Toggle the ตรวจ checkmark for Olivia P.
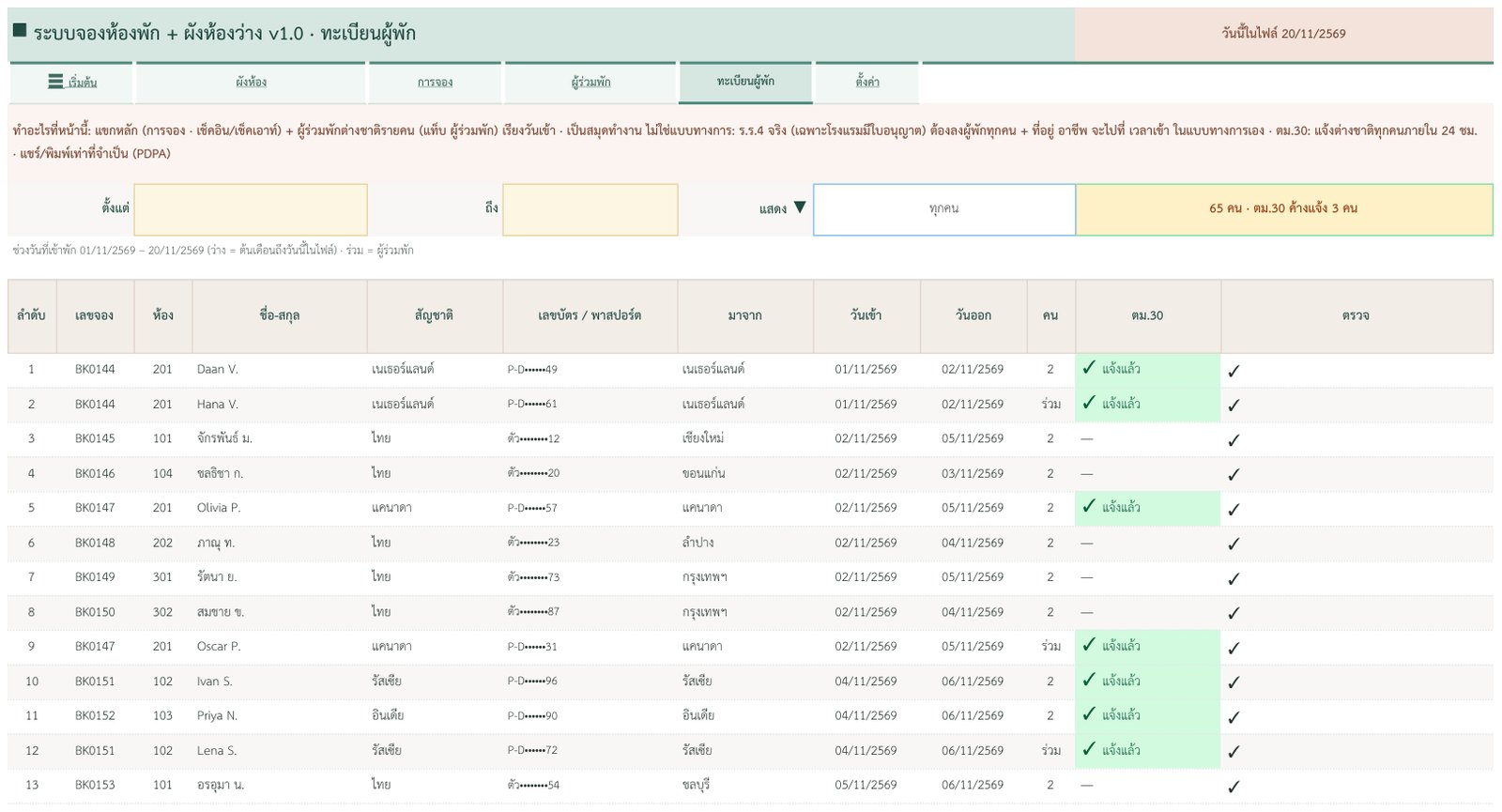Image resolution: width=1502 pixels, height=812 pixels. (x=1234, y=510)
